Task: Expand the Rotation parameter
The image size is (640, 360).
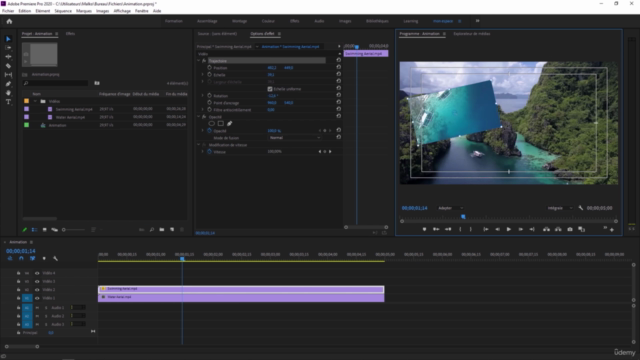Action: pyautogui.click(x=202, y=95)
